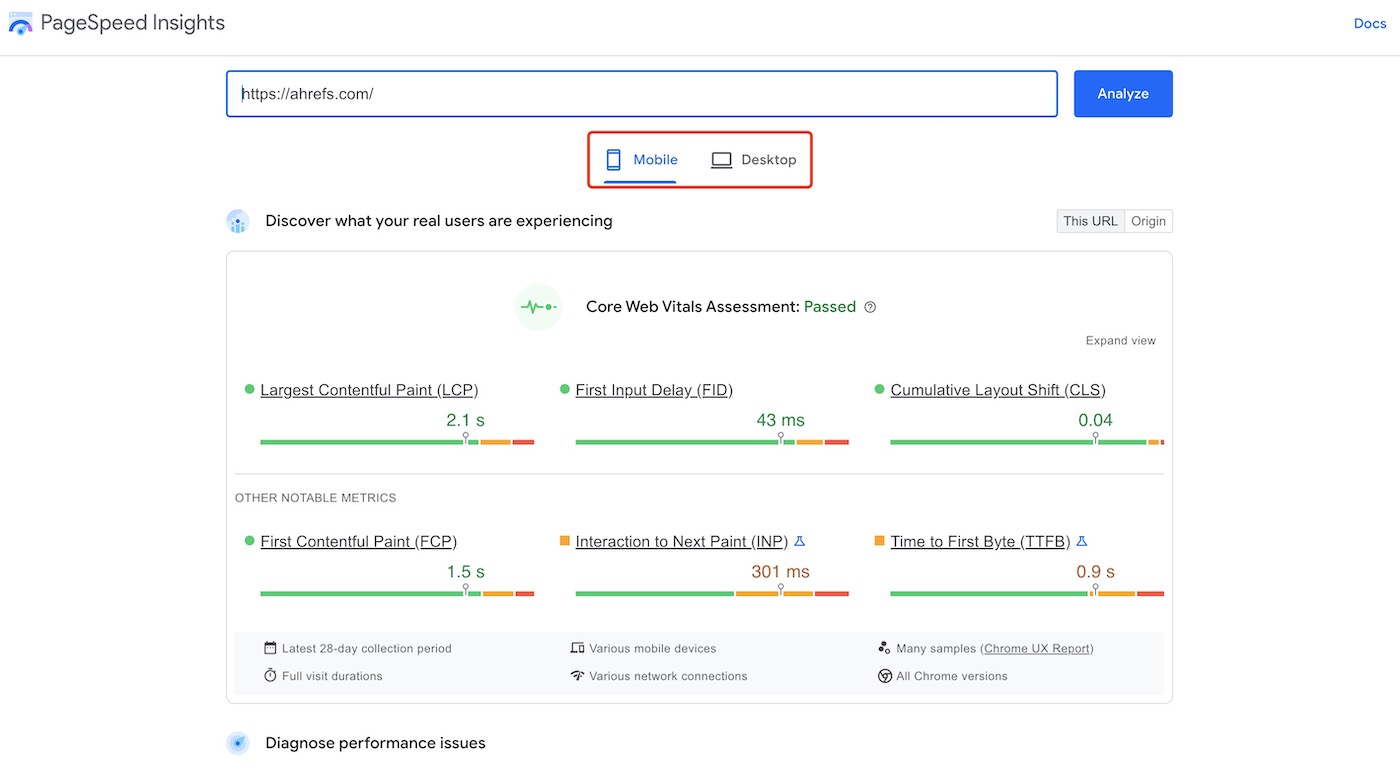Switch to the Mobile tab

641,160
